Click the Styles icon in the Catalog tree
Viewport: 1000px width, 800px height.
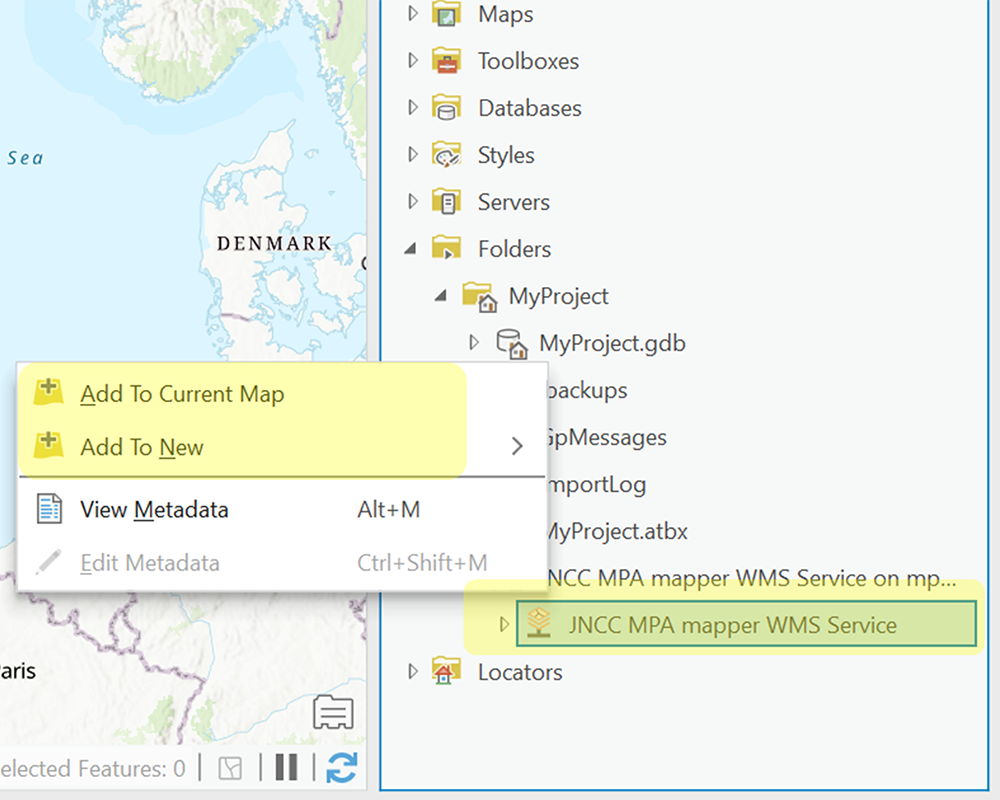tap(446, 154)
